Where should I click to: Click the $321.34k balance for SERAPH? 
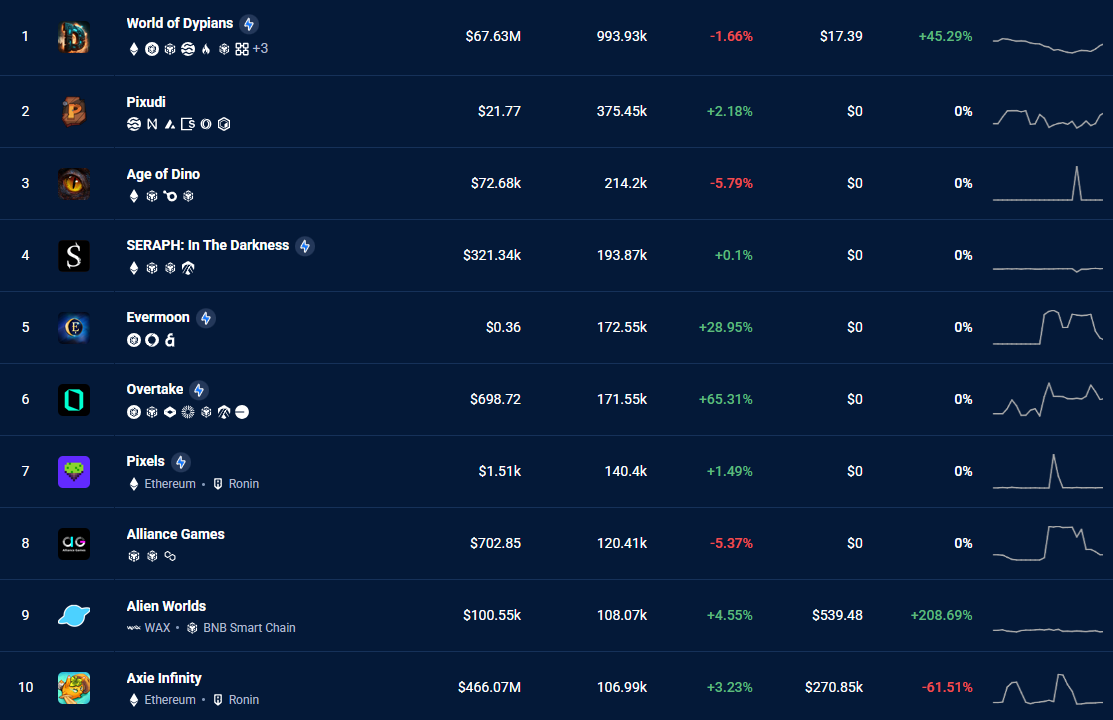pos(492,255)
